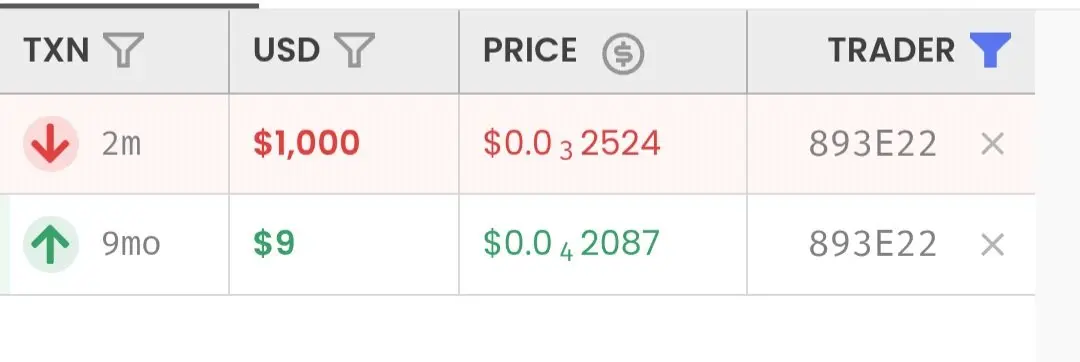This screenshot has width=1080, height=362.
Task: Click the red sell arrow icon
Action: click(51, 144)
